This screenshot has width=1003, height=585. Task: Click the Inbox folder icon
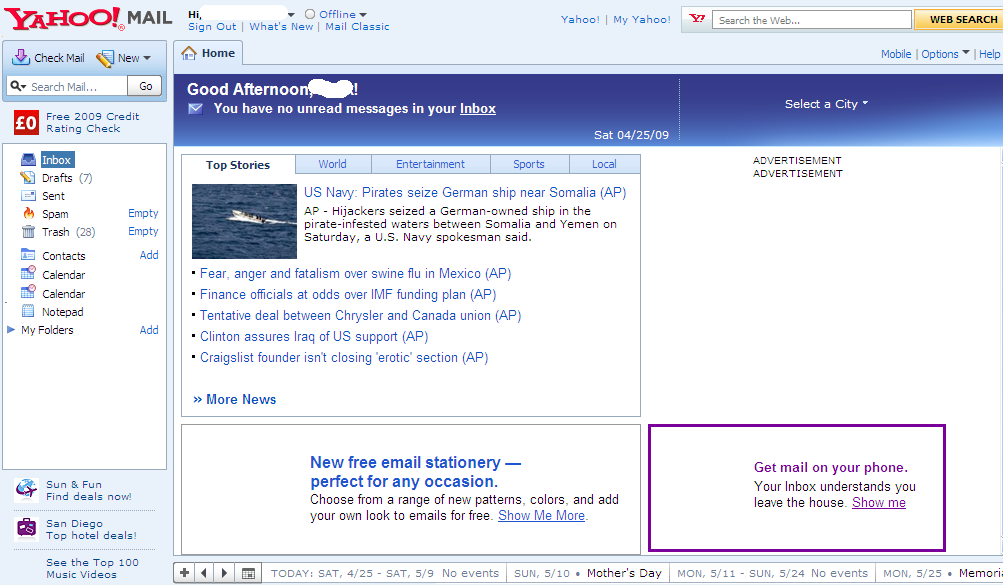(x=28, y=159)
